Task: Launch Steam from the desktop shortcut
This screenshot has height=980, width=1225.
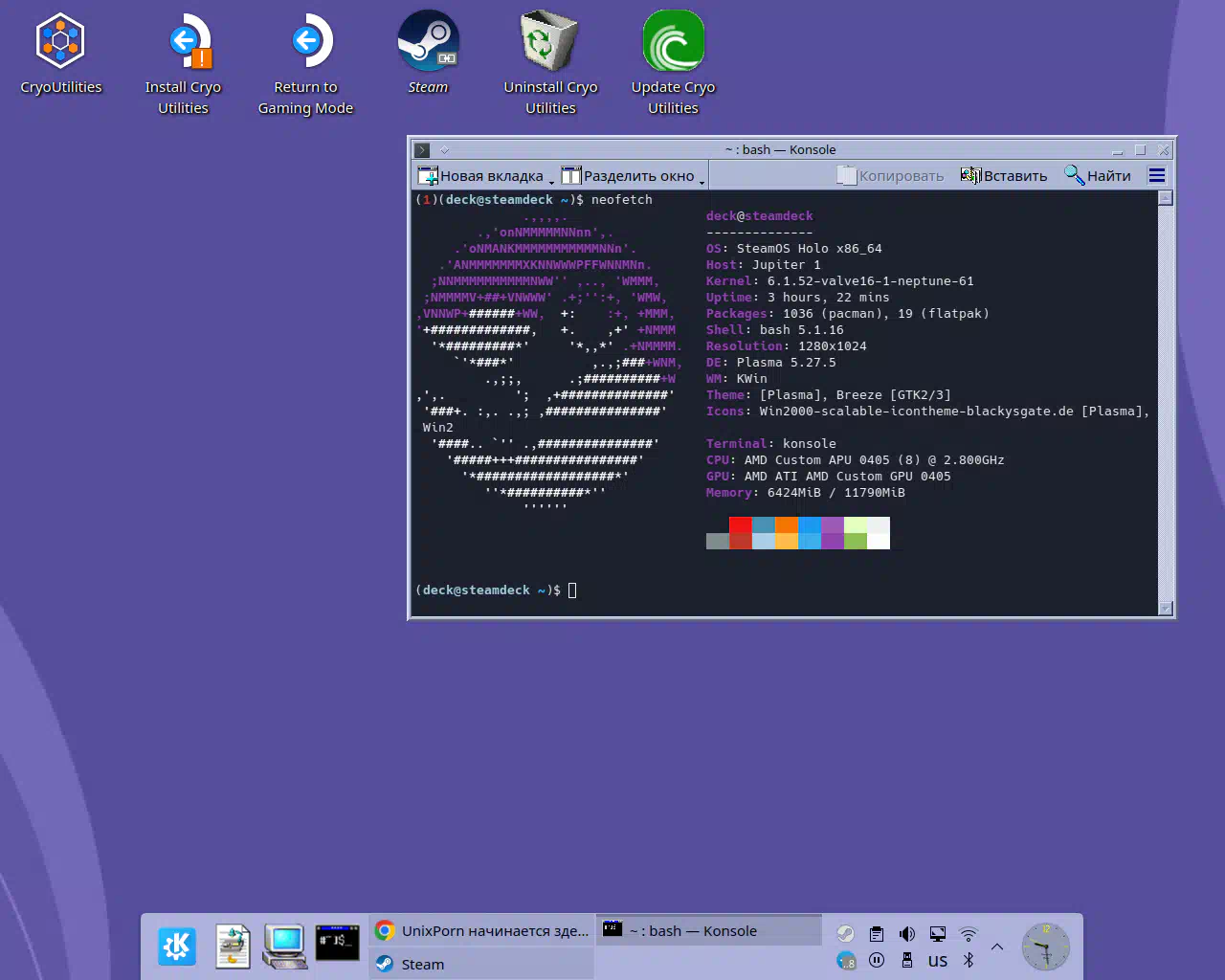Action: click(428, 43)
